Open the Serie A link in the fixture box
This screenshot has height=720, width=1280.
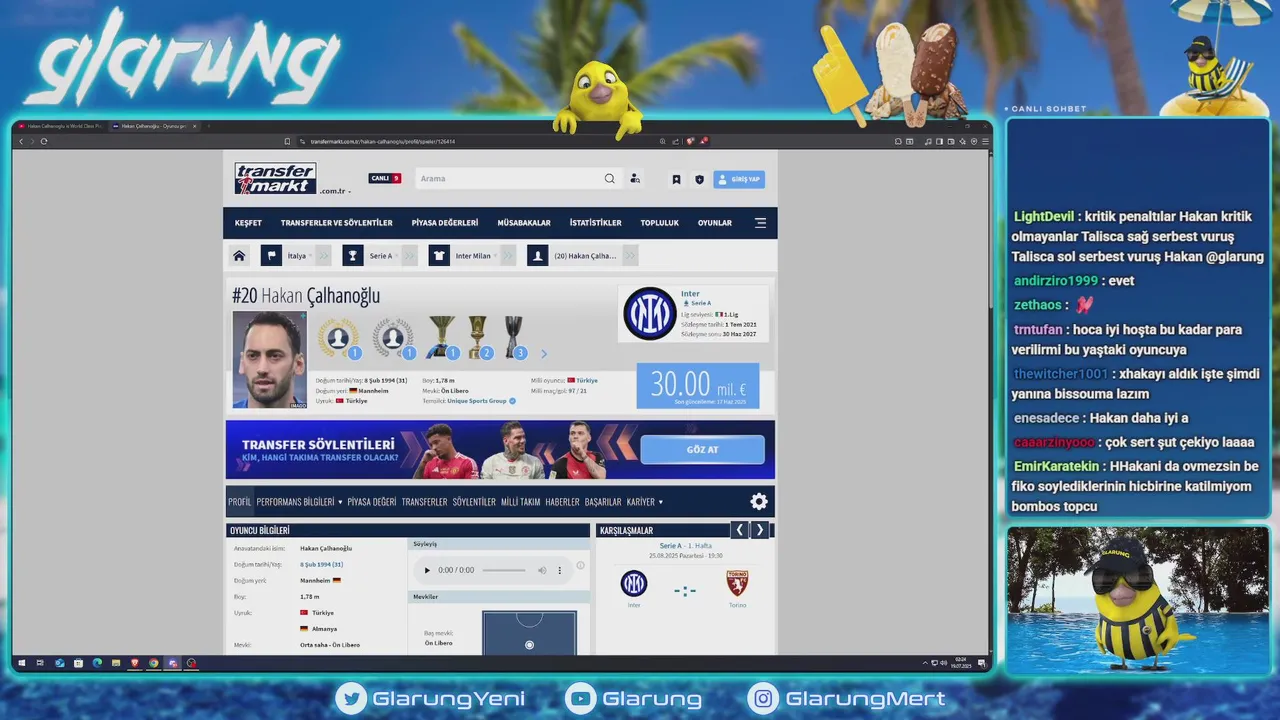670,546
